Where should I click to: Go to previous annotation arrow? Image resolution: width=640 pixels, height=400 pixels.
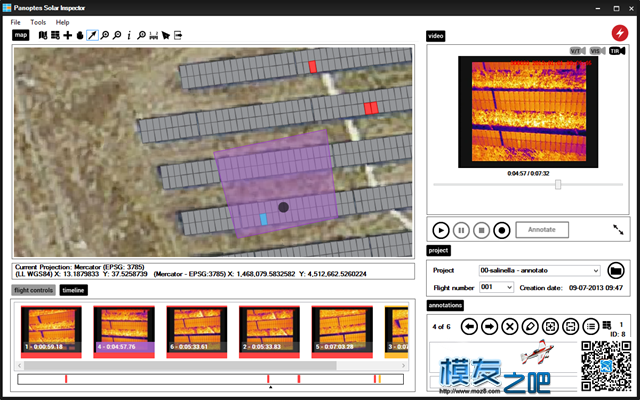coord(469,327)
